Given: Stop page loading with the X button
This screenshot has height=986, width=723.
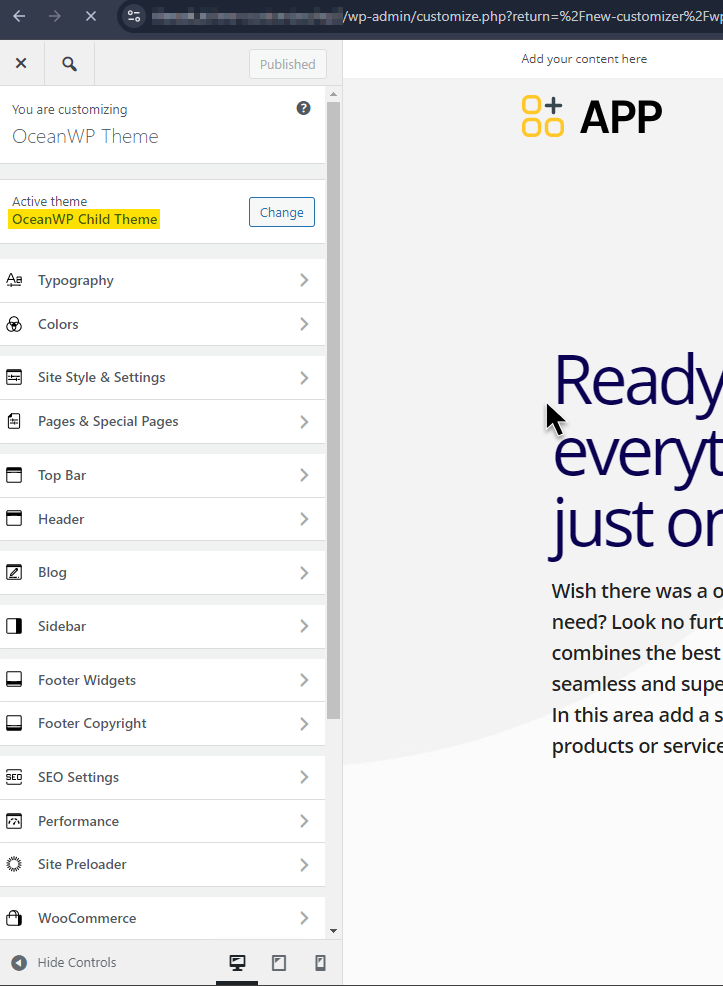Looking at the screenshot, I should pos(91,16).
